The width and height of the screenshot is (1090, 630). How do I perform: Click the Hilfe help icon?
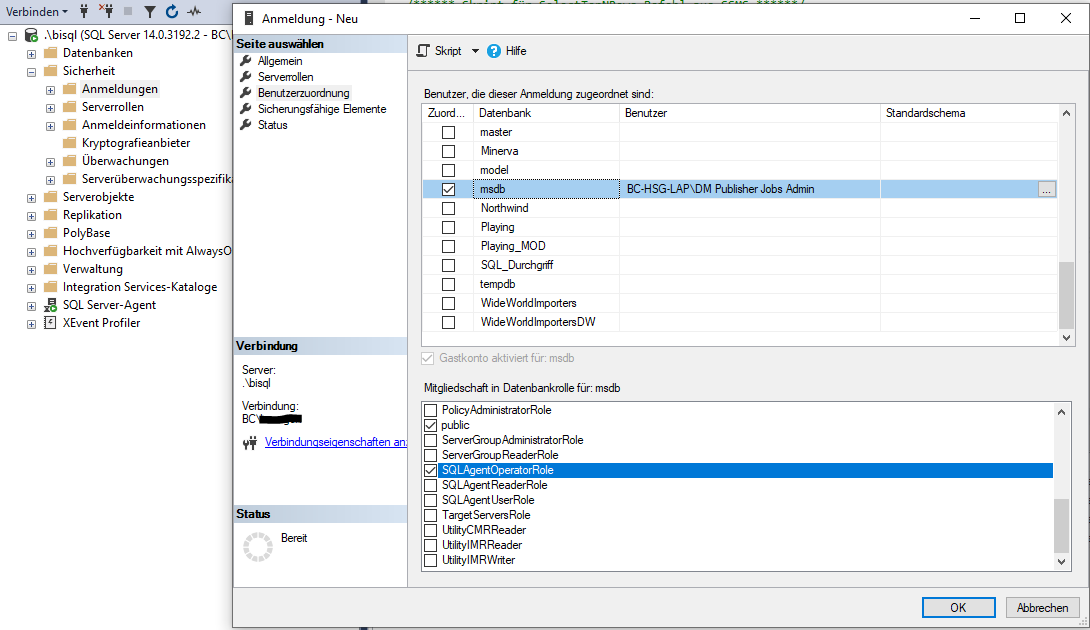point(495,51)
